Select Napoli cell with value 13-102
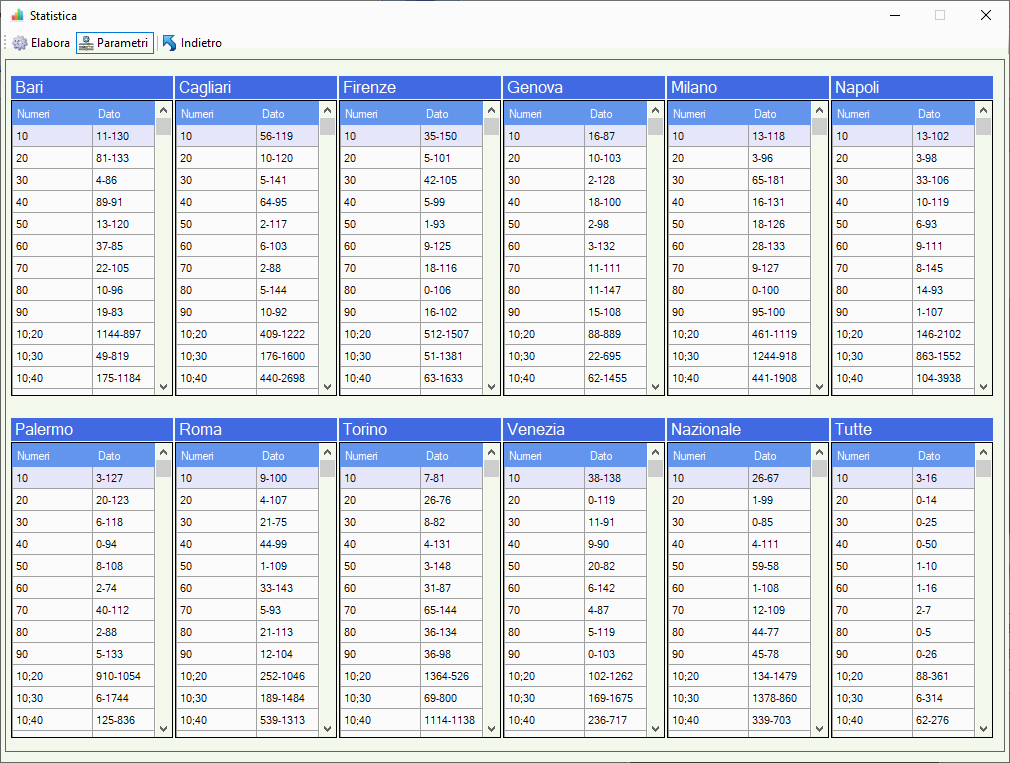The image size is (1010, 763). click(944, 136)
